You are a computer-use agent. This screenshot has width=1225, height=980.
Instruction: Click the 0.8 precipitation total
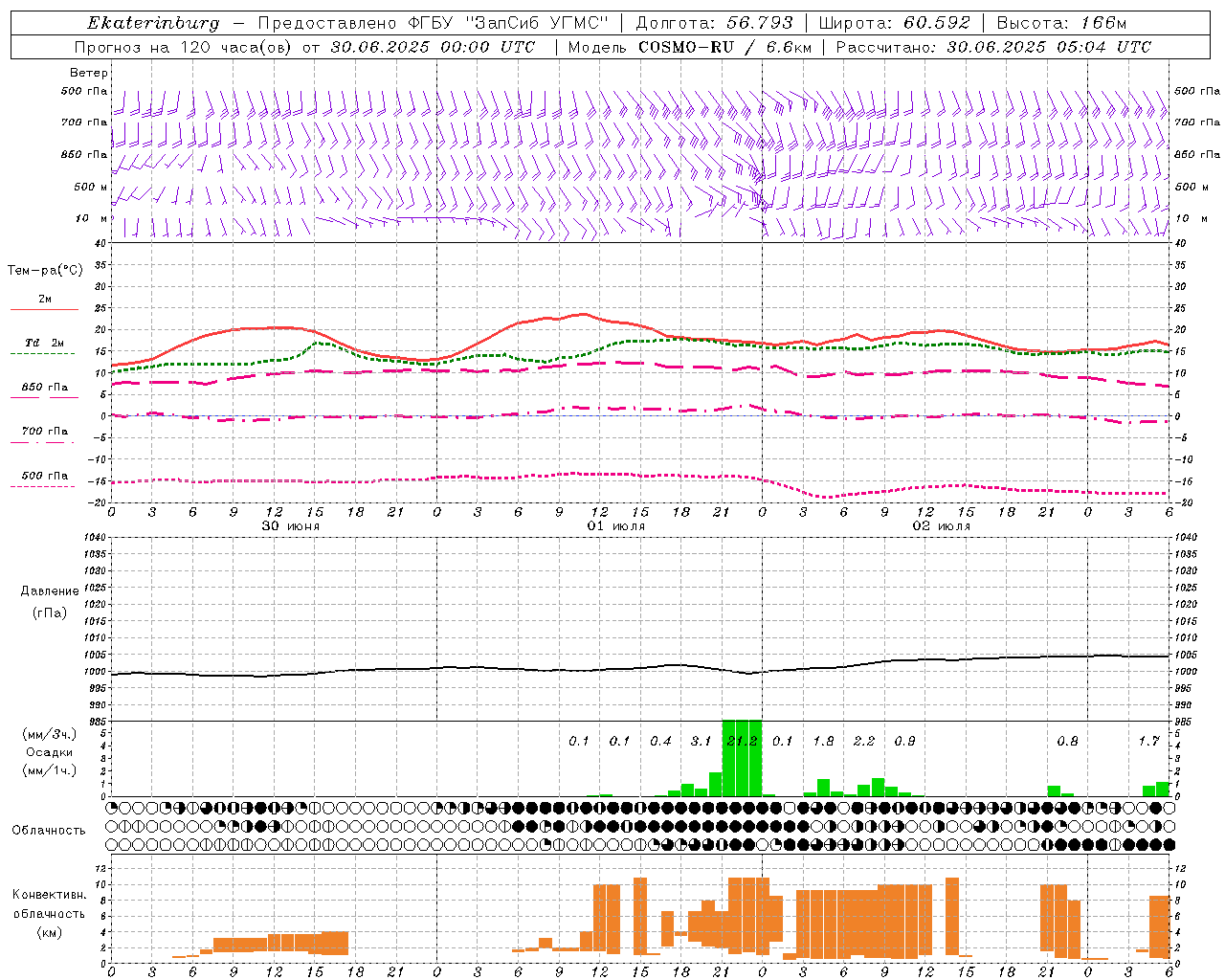[1067, 742]
